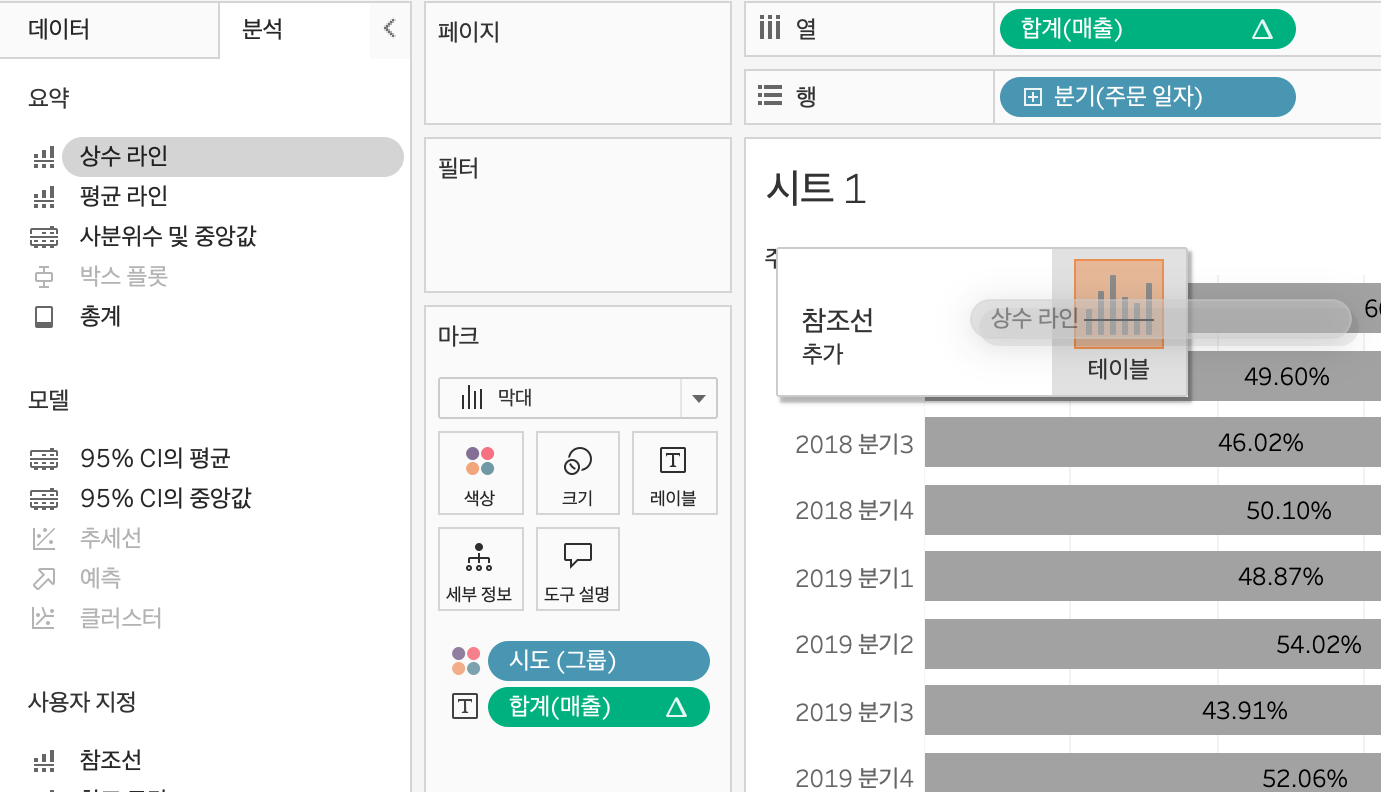Click the 박스 플롯 icon

click(x=44, y=277)
